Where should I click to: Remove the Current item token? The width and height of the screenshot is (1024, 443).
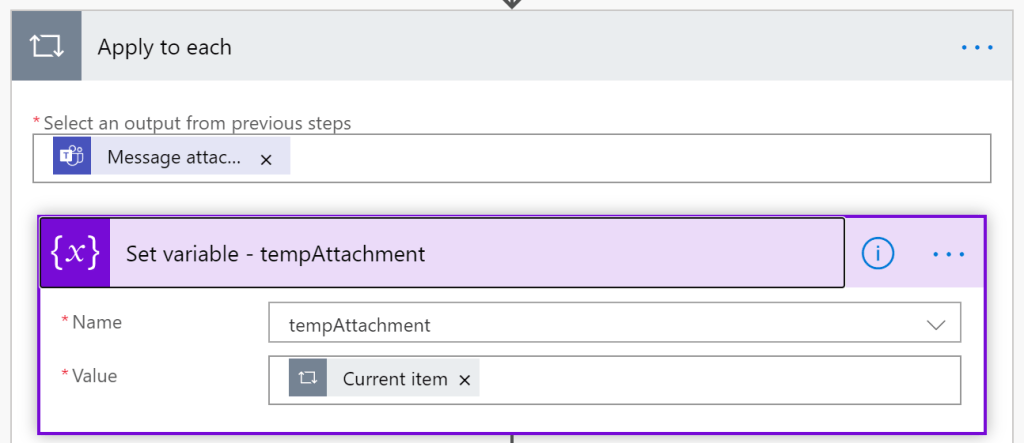coord(464,380)
